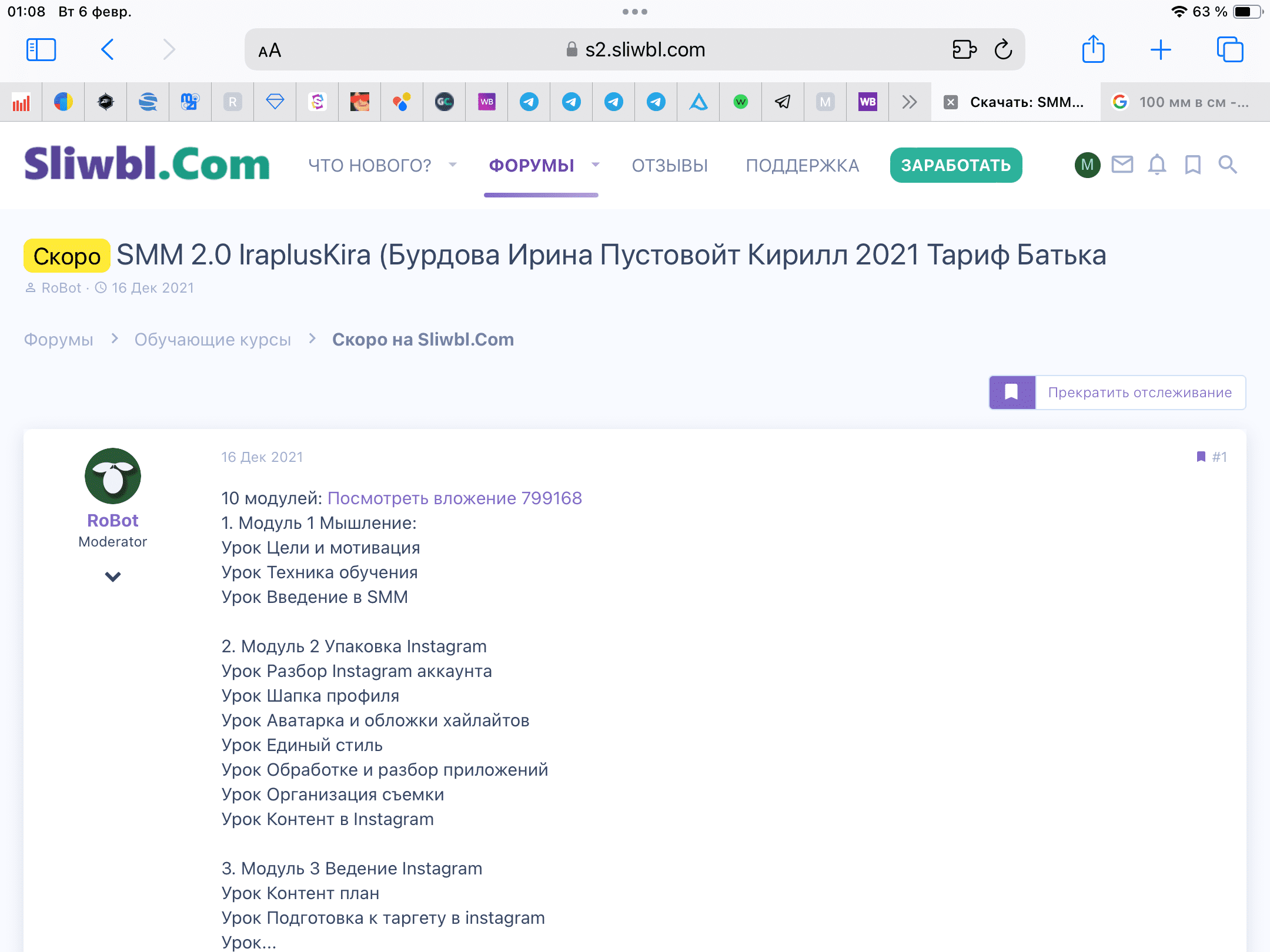Switch to the black paper plane tab

pyautogui.click(x=783, y=102)
